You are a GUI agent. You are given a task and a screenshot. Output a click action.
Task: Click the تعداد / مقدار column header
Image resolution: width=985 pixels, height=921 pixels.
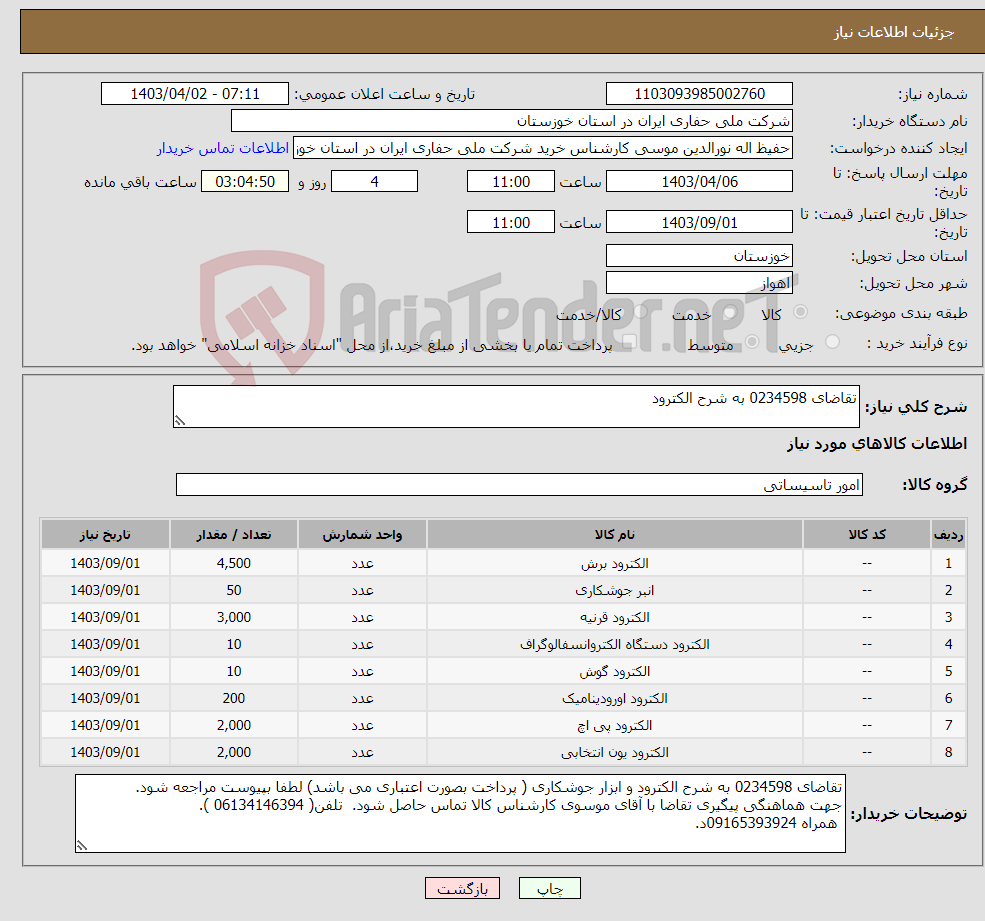tap(234, 534)
